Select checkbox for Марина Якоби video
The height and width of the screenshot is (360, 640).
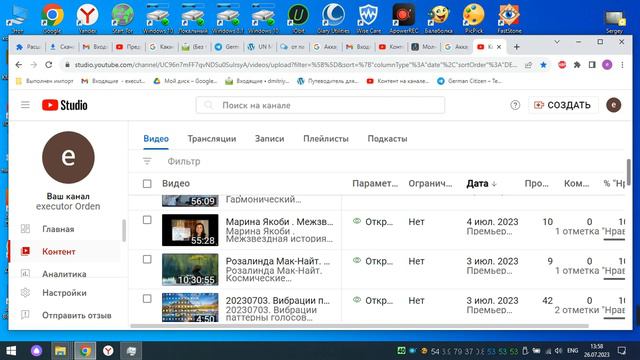tap(147, 220)
